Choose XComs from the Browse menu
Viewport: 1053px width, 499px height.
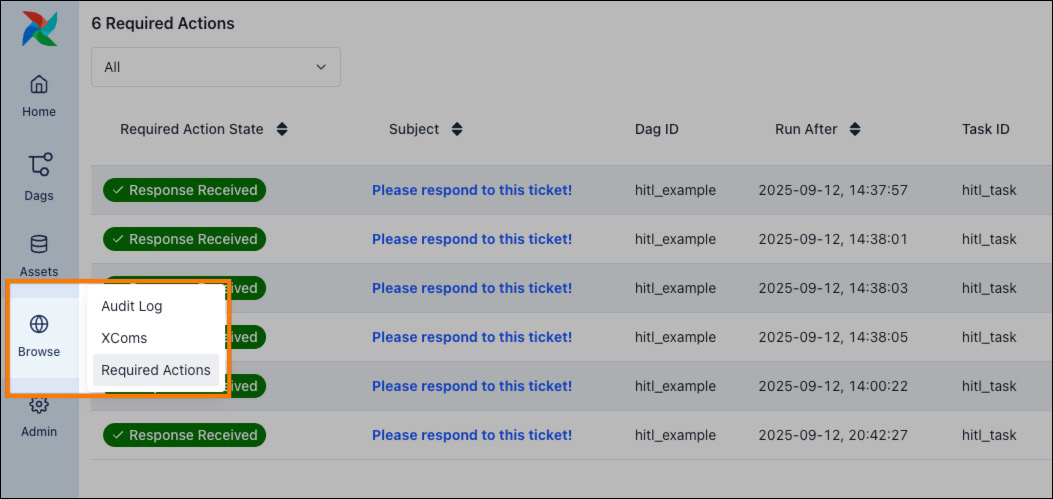coord(124,338)
